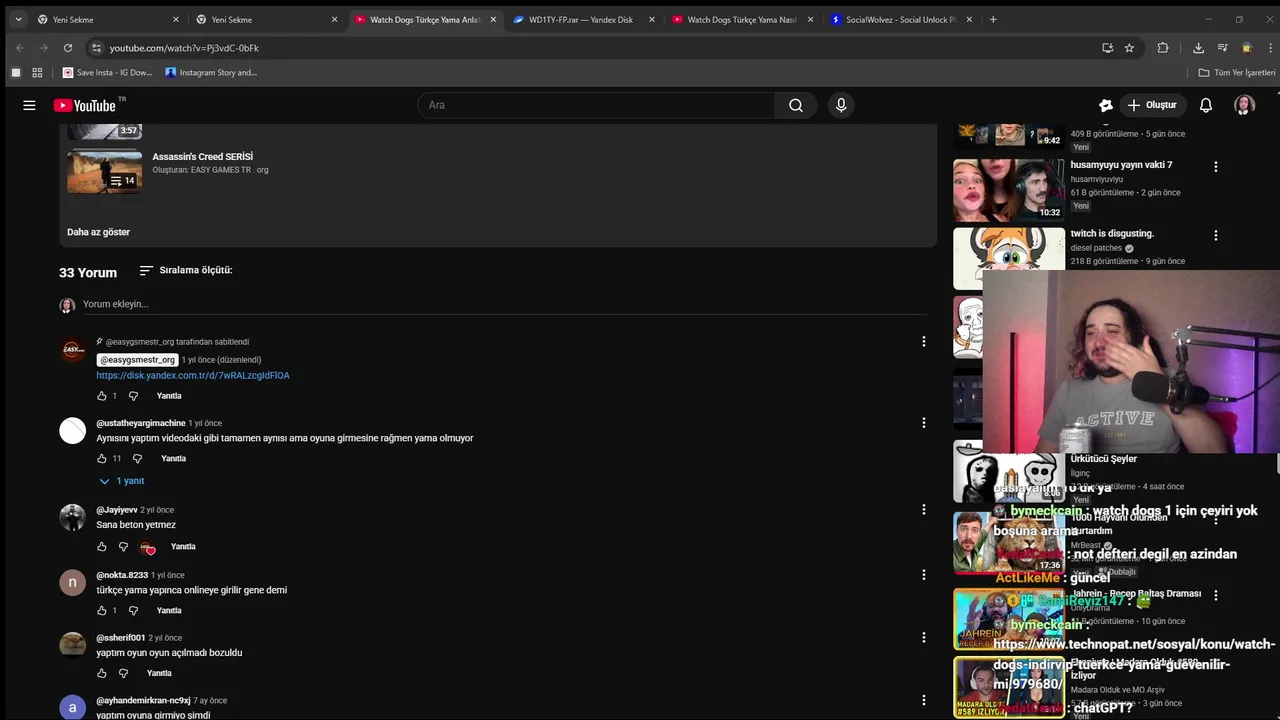Close the WD1TY-FP.rar Yandex Disk tab

coord(652,19)
